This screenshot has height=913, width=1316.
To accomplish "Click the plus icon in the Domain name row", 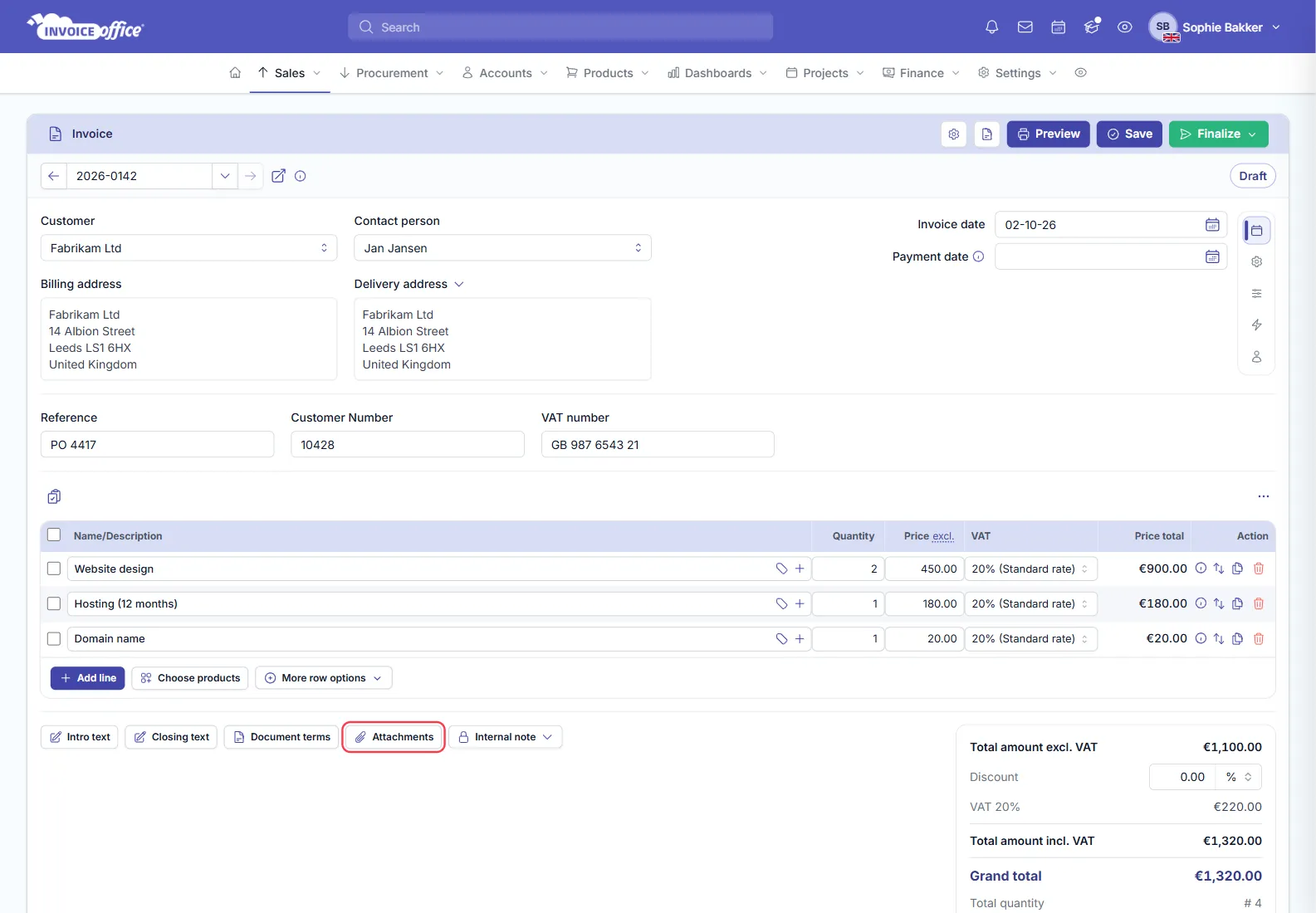I will pyautogui.click(x=800, y=638).
